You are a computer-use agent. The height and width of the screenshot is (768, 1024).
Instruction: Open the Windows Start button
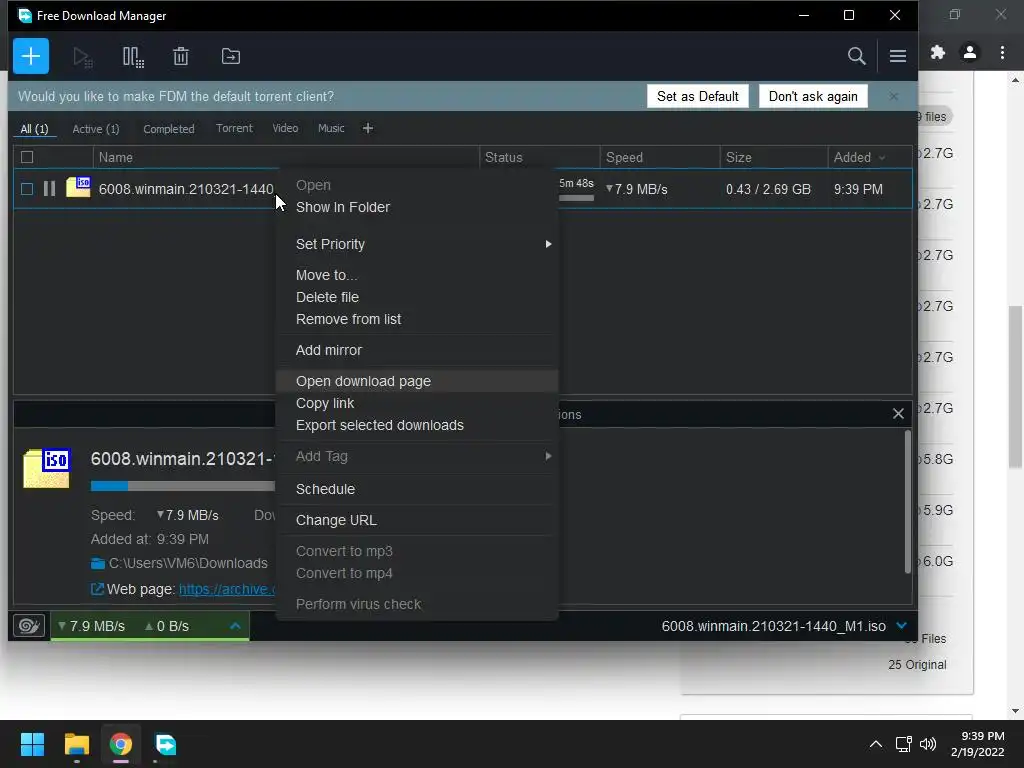click(x=32, y=744)
